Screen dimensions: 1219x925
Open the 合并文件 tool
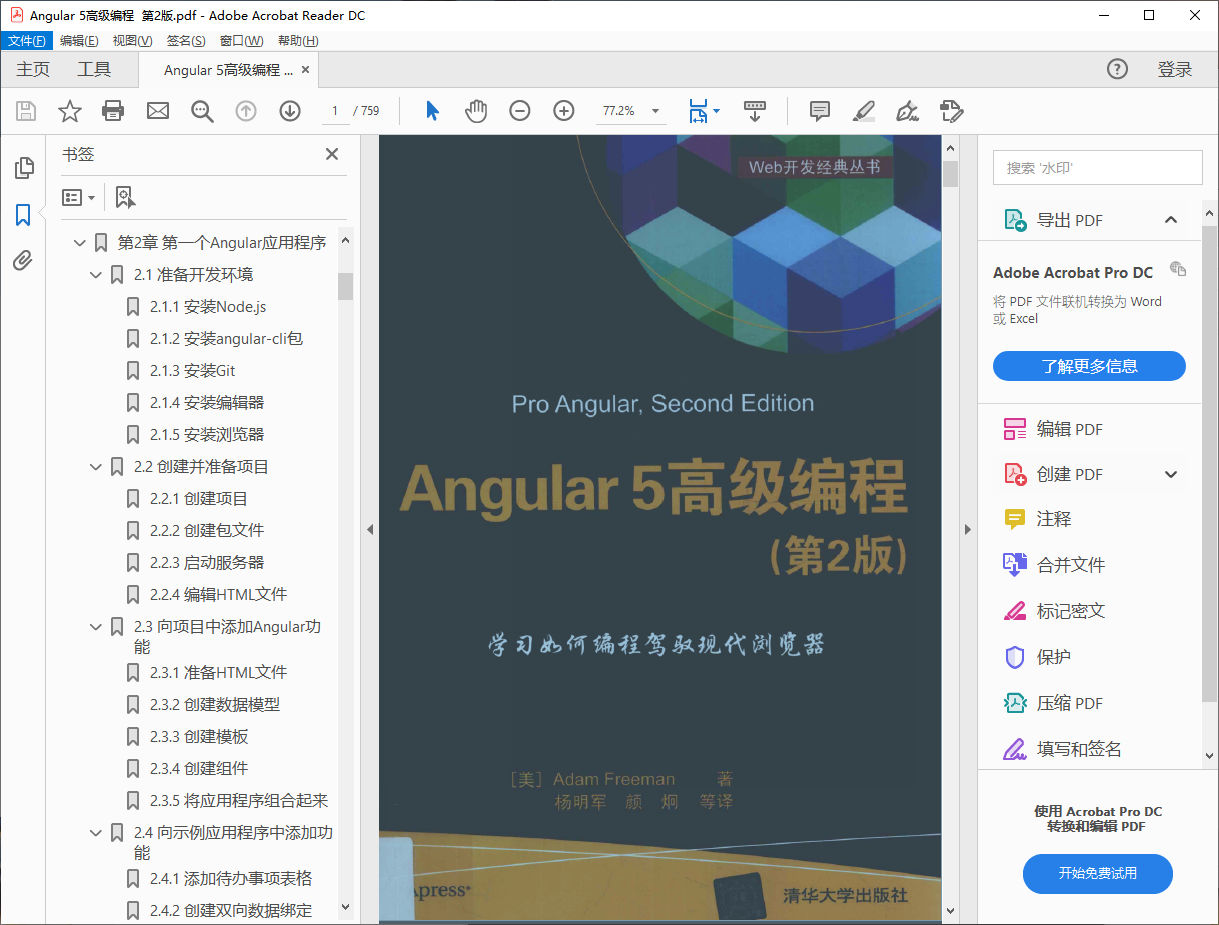coord(1054,565)
